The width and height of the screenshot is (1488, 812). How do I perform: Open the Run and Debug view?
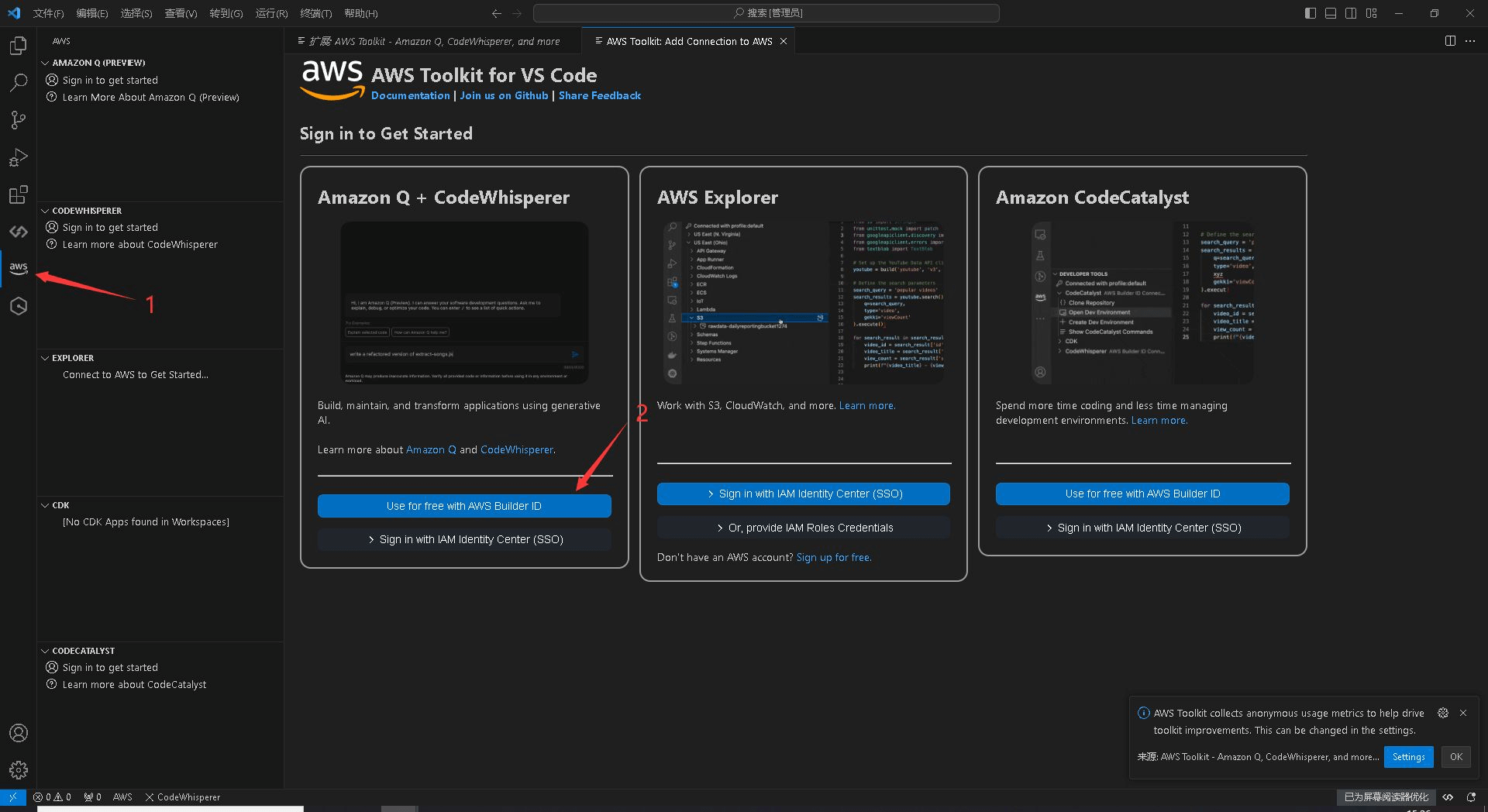coord(19,157)
